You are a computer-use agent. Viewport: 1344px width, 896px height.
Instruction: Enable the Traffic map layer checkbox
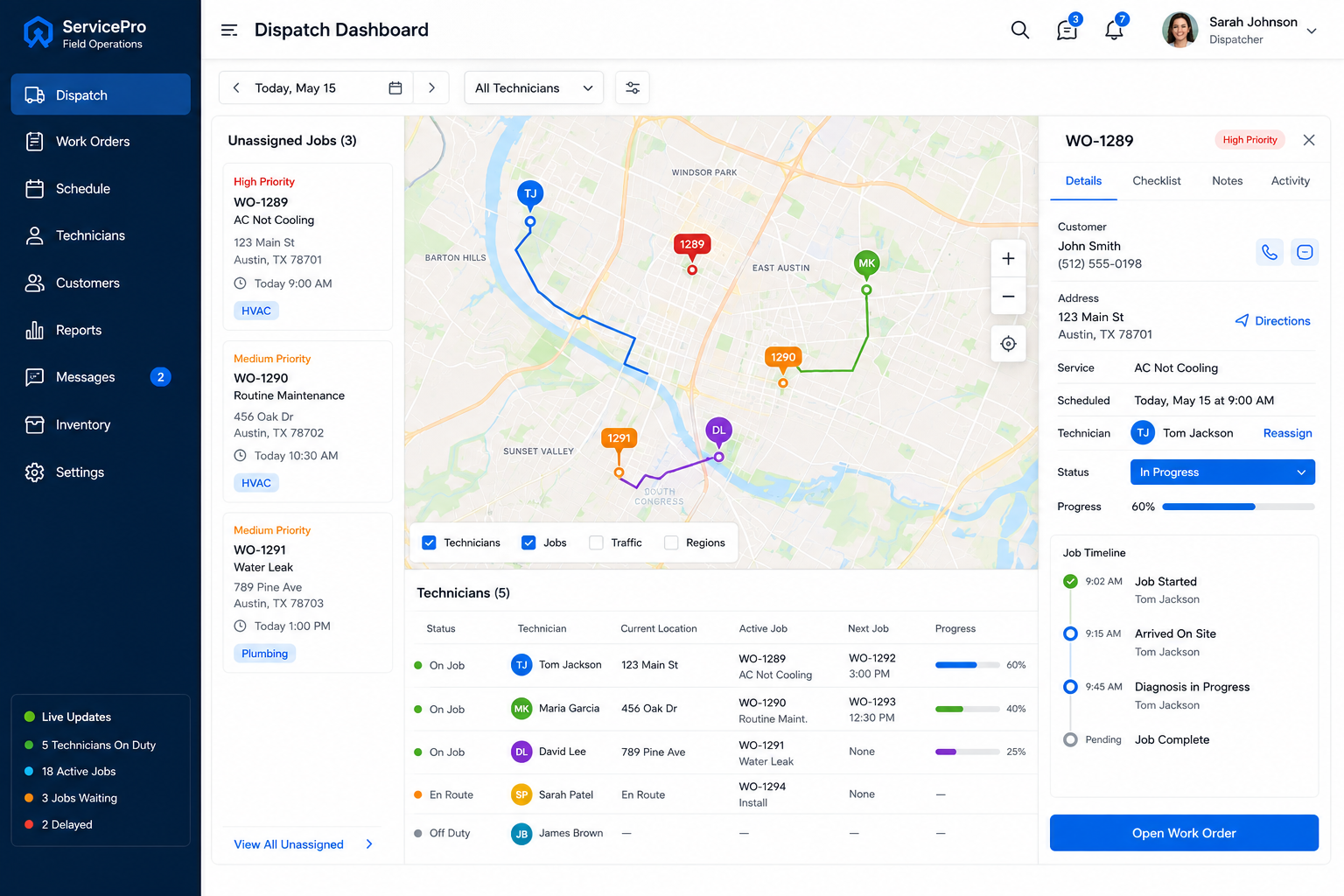(x=596, y=542)
